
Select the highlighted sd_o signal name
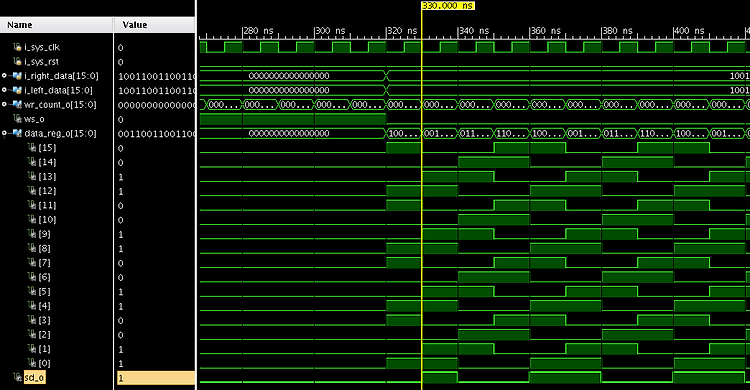(34, 378)
